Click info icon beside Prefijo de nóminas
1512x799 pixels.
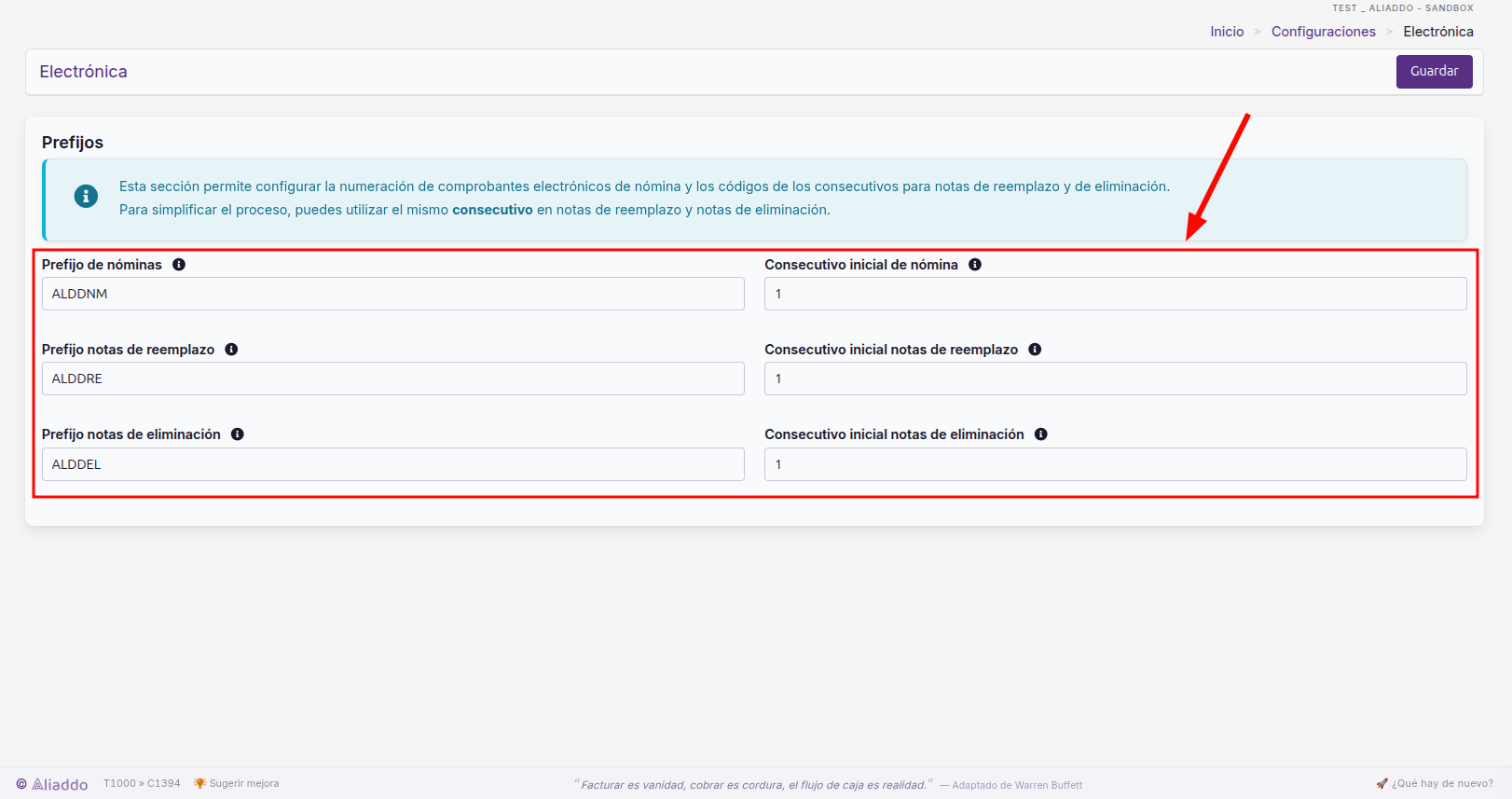179,265
